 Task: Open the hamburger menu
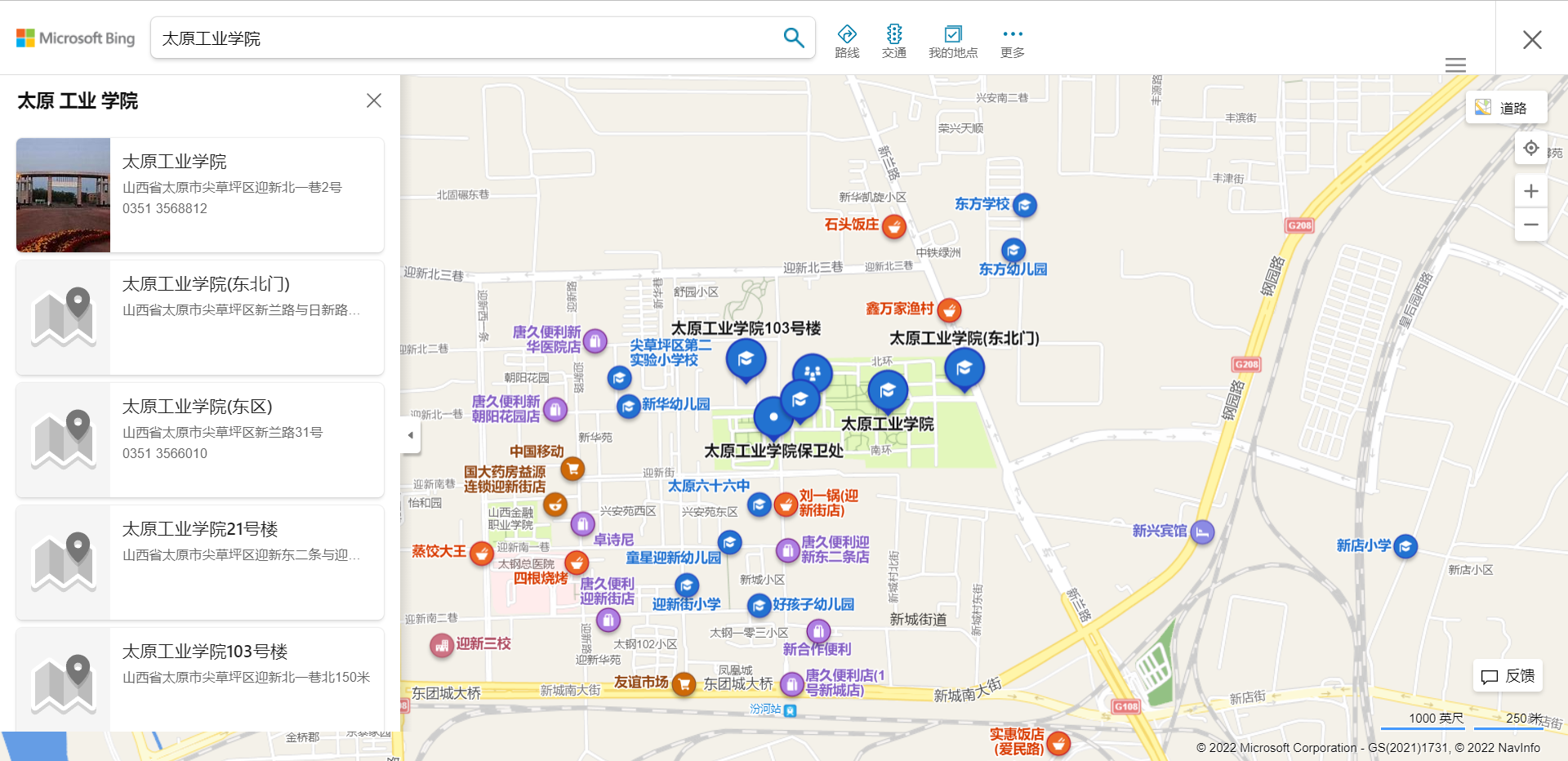(x=1455, y=65)
